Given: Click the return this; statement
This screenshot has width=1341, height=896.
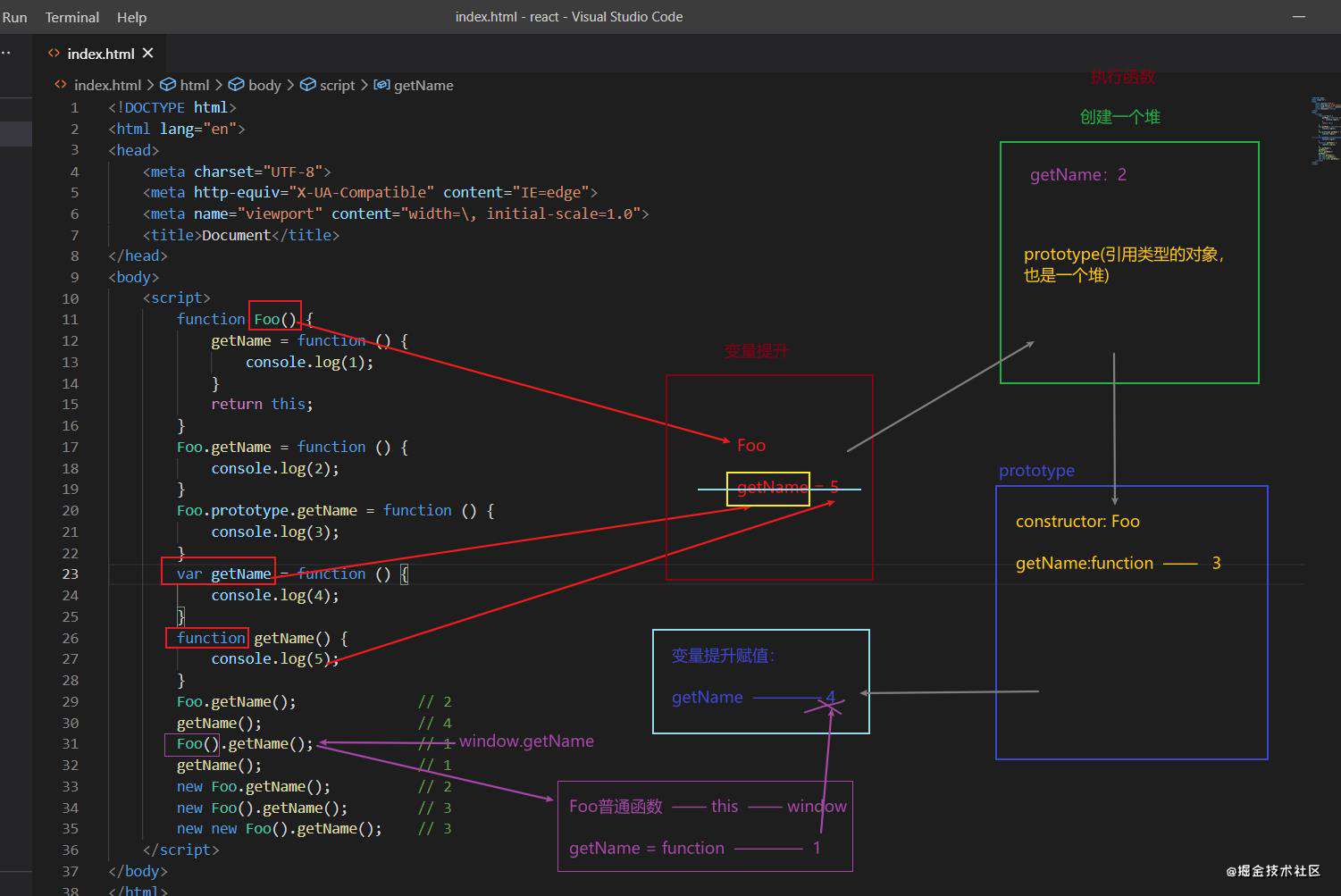Looking at the screenshot, I should click(x=263, y=404).
